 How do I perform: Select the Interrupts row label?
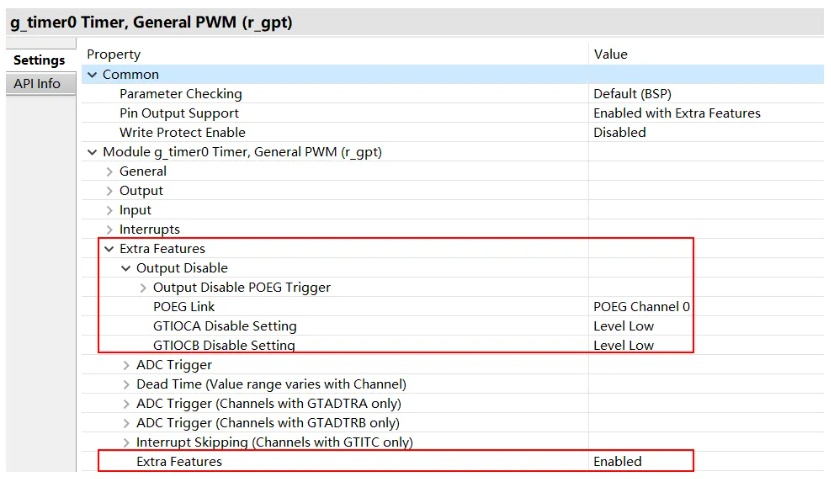pyautogui.click(x=149, y=229)
